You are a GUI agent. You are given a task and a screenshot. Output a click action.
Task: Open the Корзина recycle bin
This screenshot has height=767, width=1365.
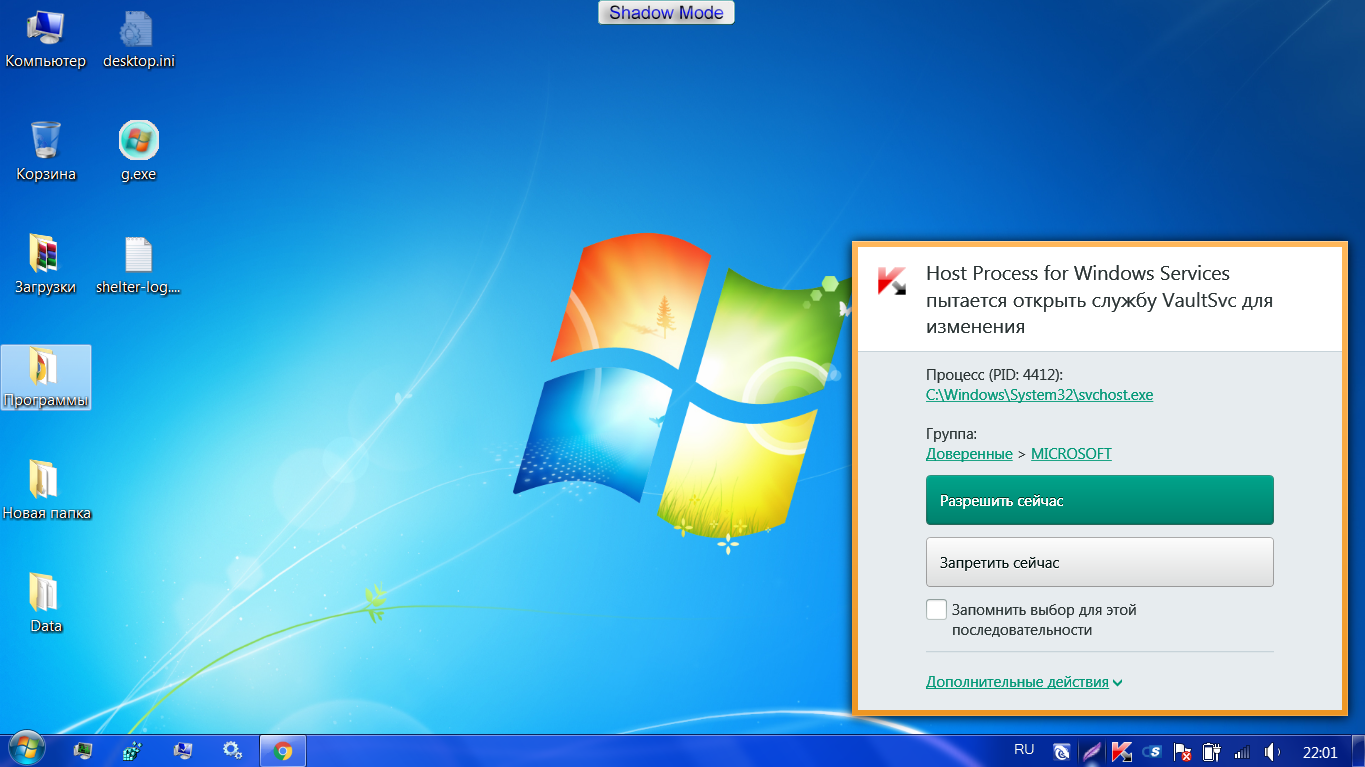pos(46,152)
